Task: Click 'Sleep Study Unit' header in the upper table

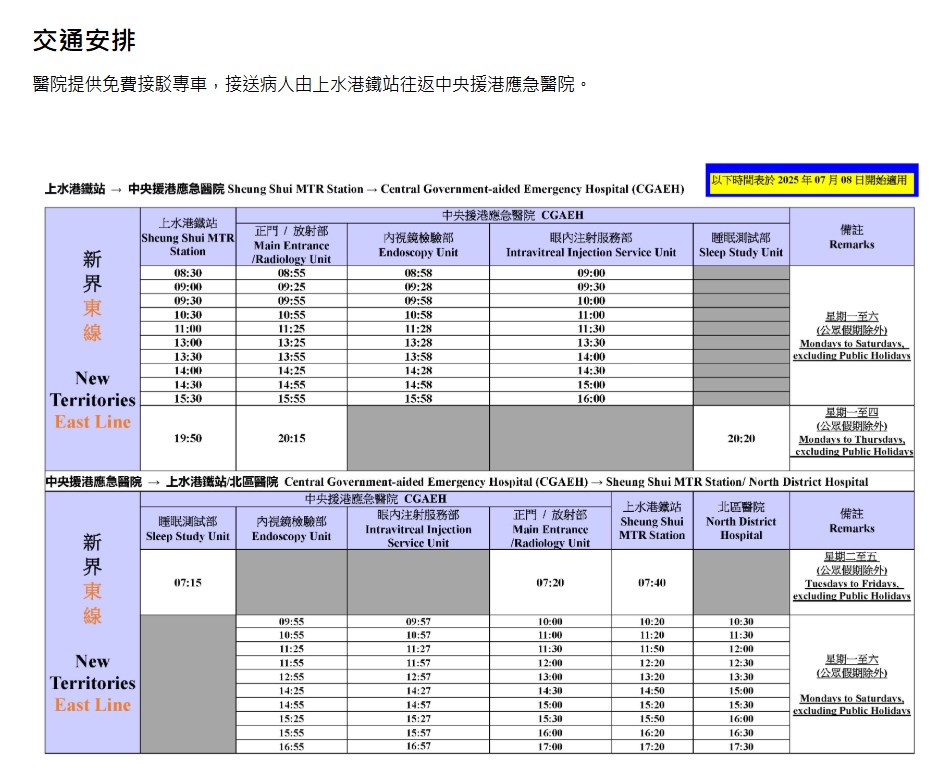Action: click(x=741, y=245)
